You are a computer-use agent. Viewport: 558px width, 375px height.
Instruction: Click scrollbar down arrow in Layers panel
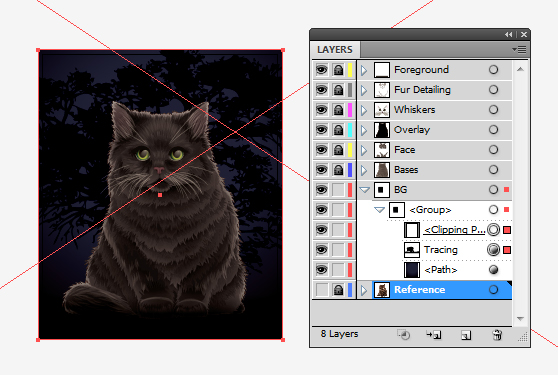[x=520, y=319]
